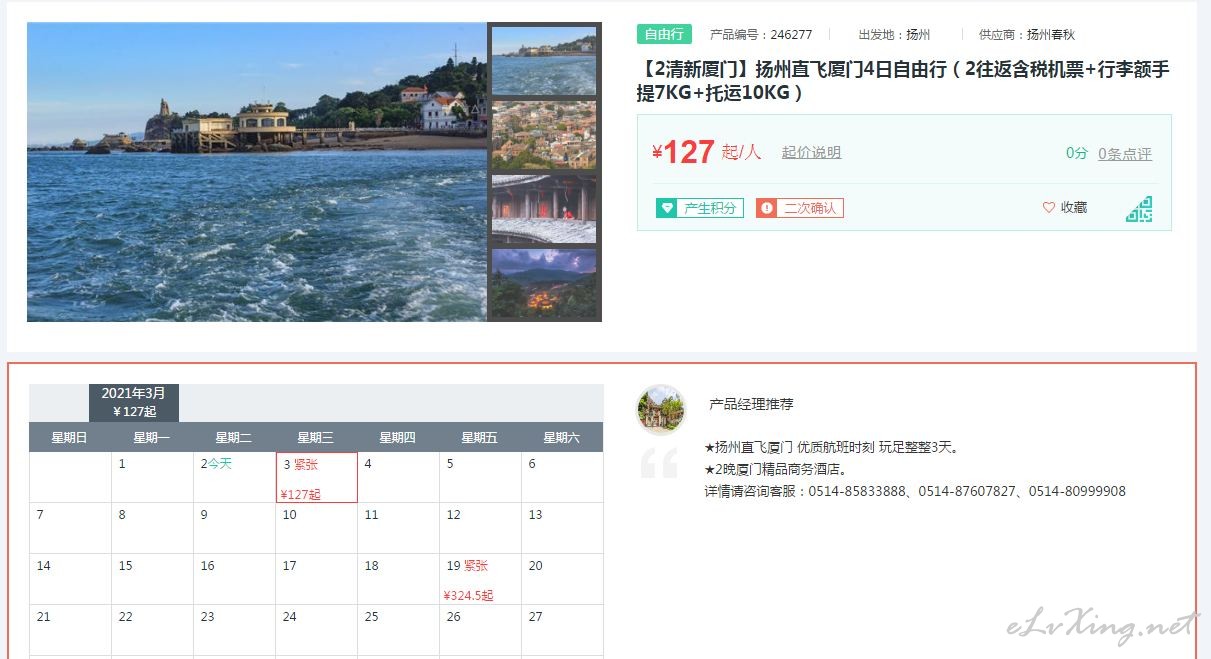Click calendar date 7
1211x659 pixels.
coord(71,529)
